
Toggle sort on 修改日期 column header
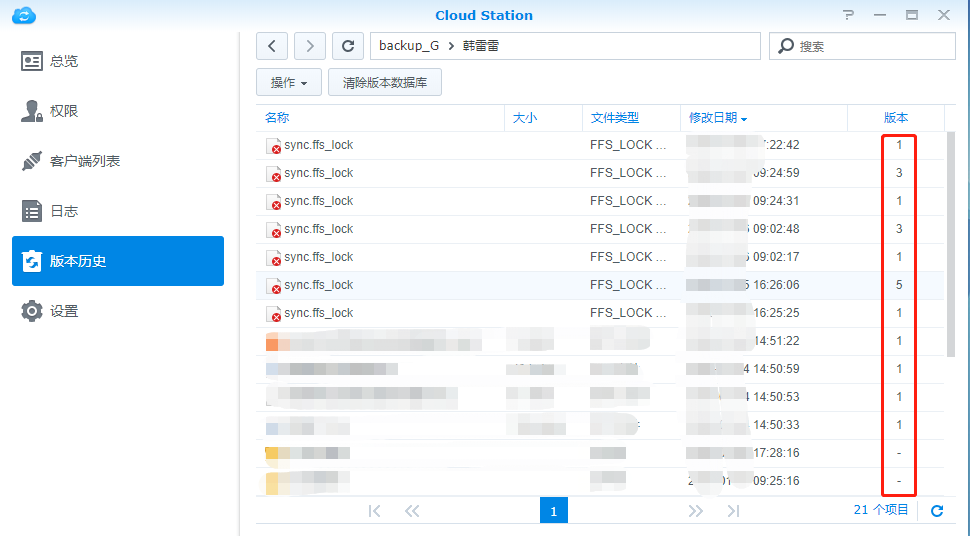[x=764, y=118]
